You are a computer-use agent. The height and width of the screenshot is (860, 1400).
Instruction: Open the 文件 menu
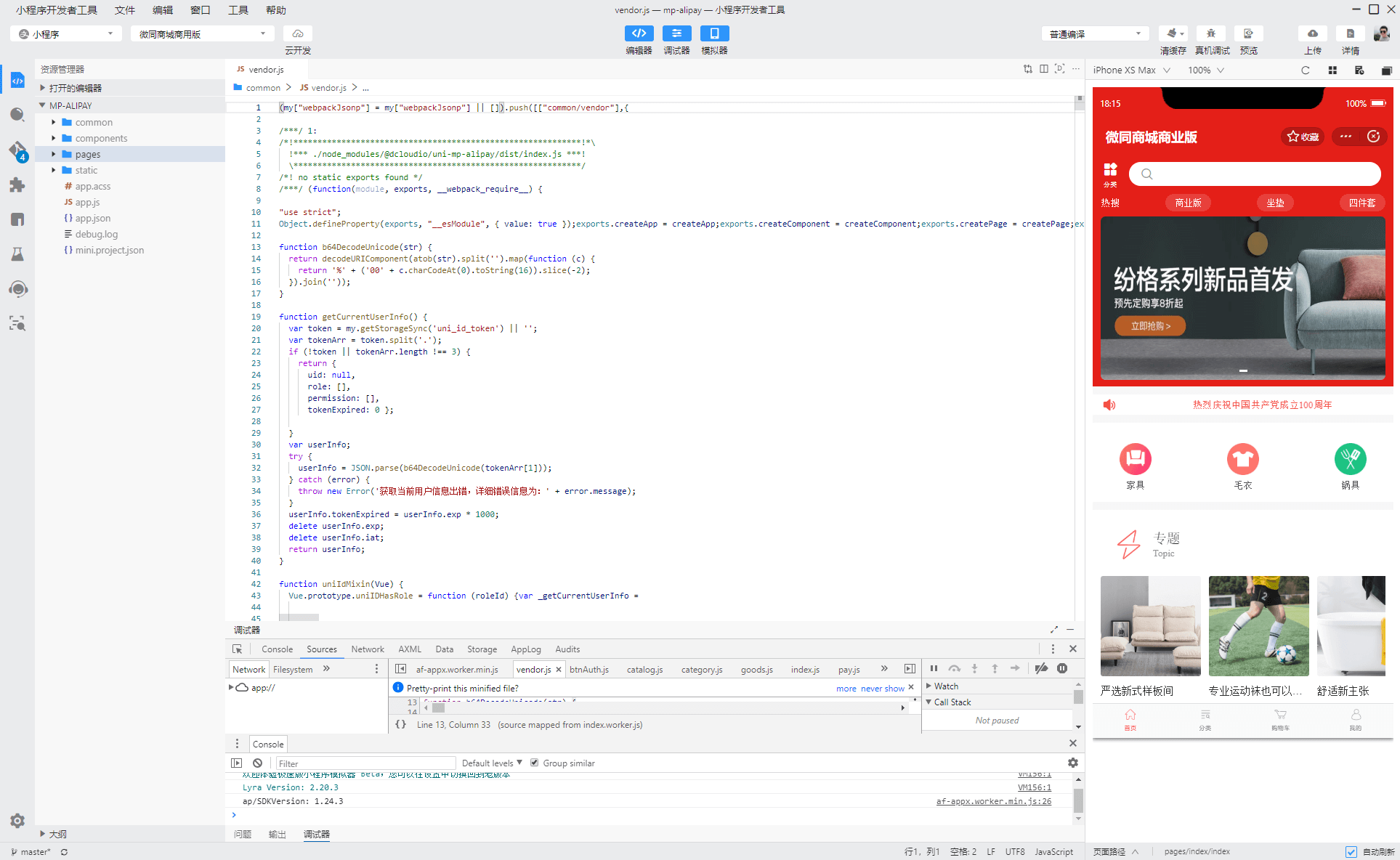[125, 10]
